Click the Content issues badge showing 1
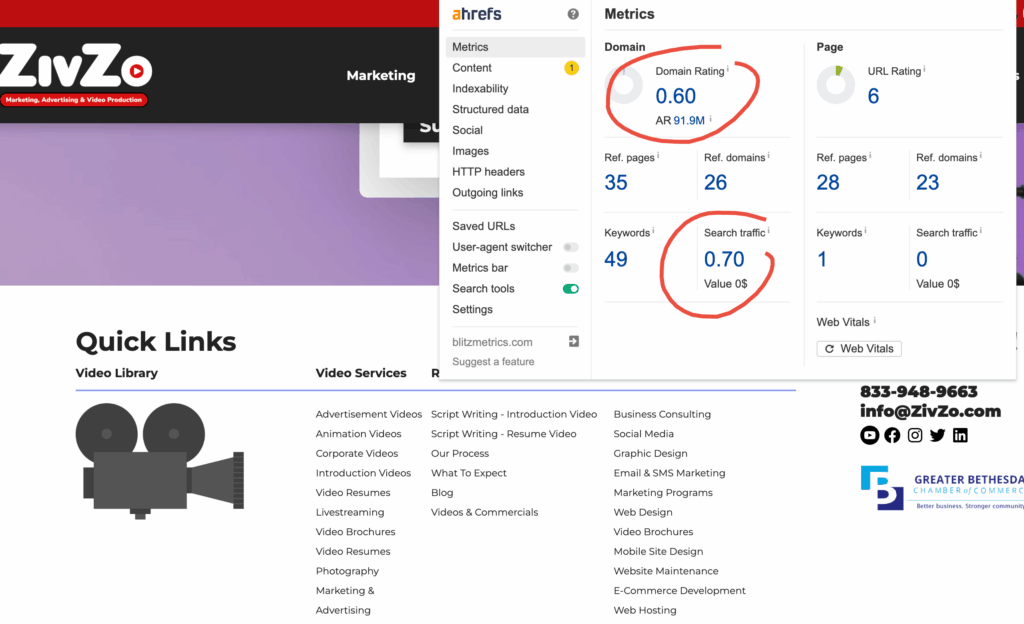The width and height of the screenshot is (1024, 624). (x=571, y=68)
